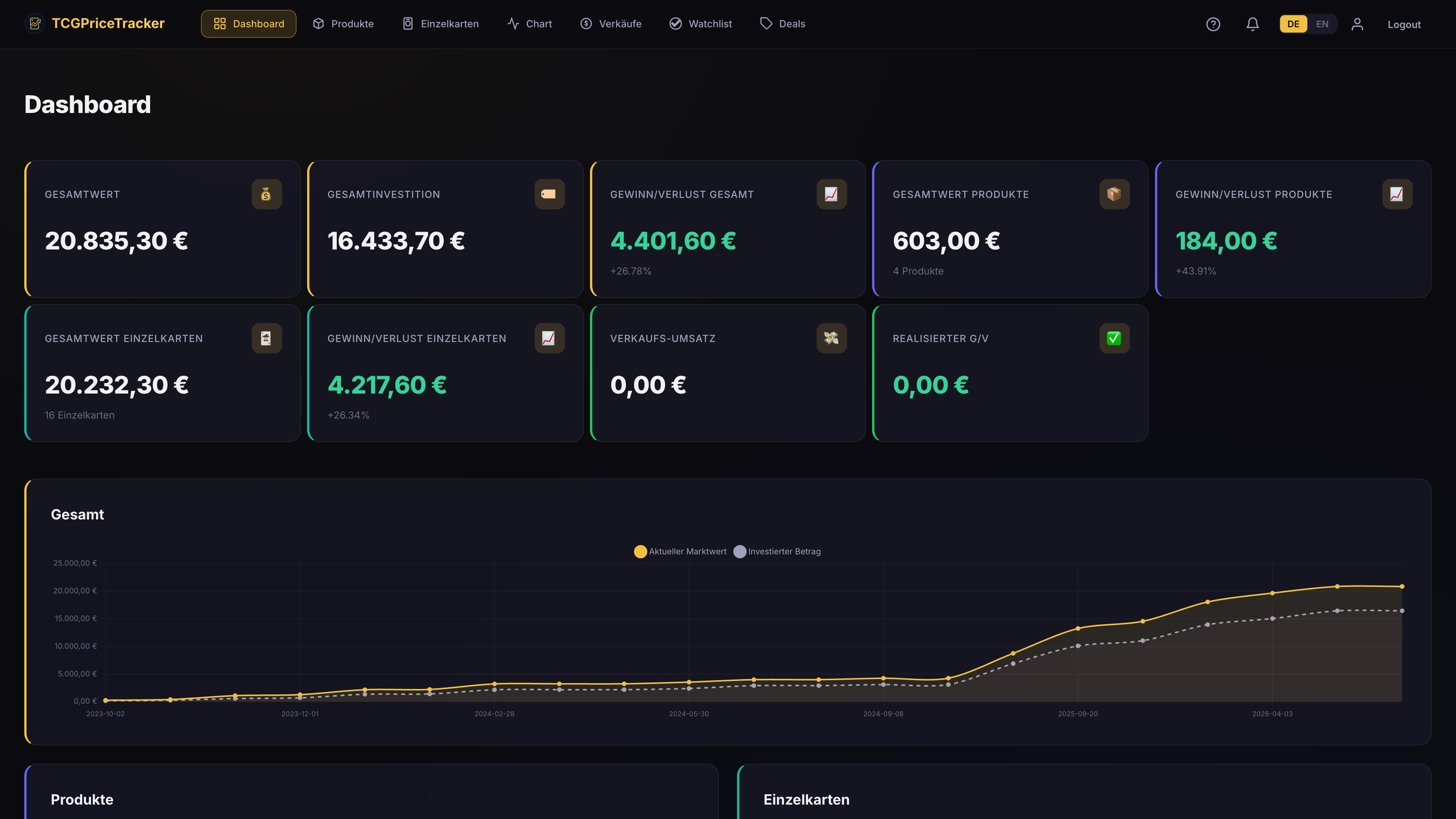Select the 184,00 € products gain
1456x819 pixels.
1227,242
